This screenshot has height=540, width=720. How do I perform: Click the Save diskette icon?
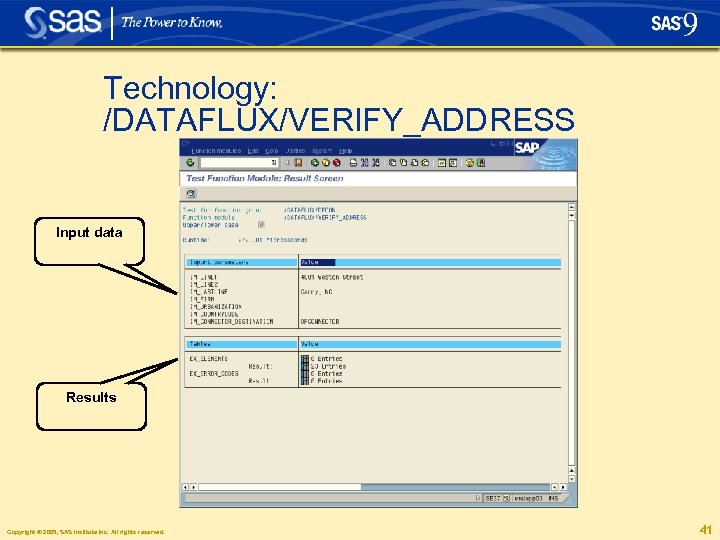(298, 163)
